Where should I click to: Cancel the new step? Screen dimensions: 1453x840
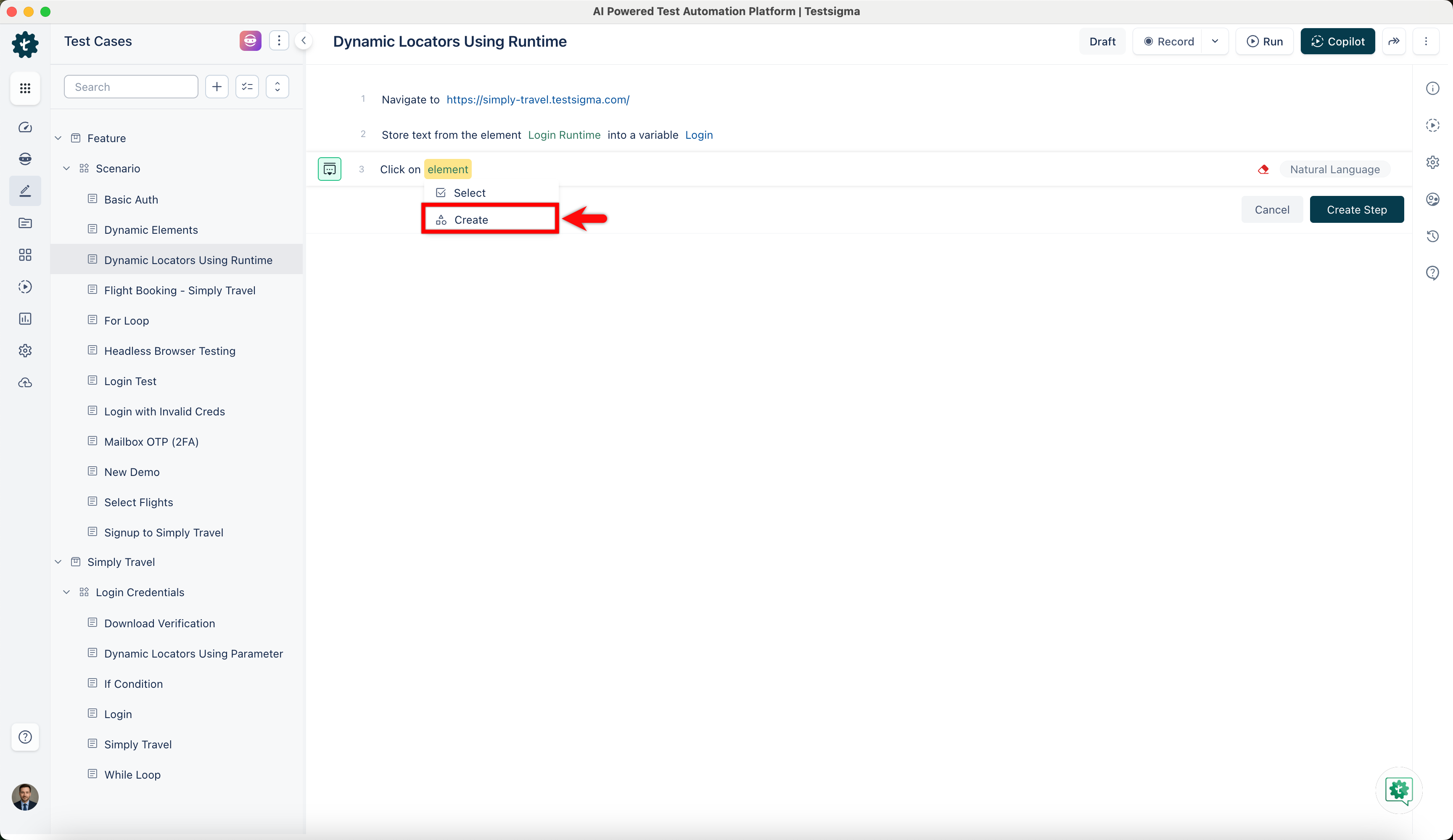[x=1272, y=210]
